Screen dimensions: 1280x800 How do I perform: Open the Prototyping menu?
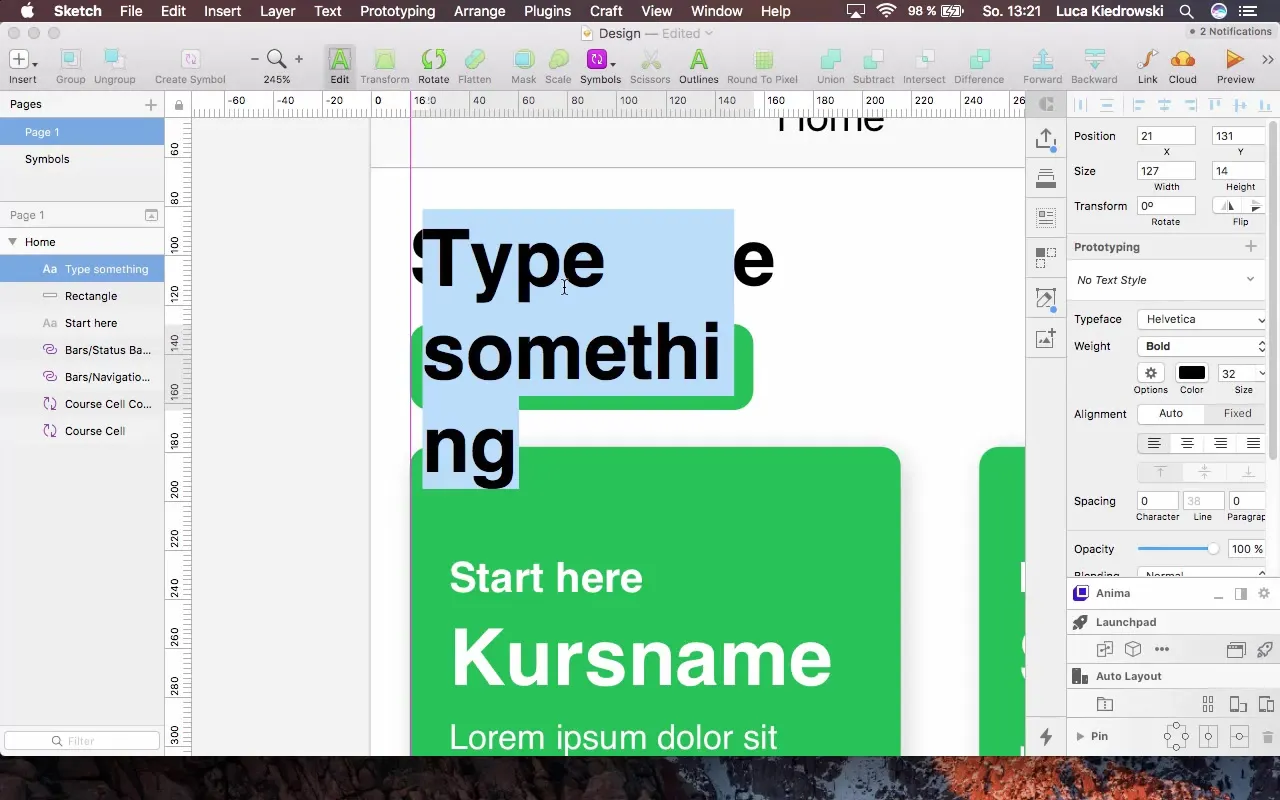coord(397,11)
